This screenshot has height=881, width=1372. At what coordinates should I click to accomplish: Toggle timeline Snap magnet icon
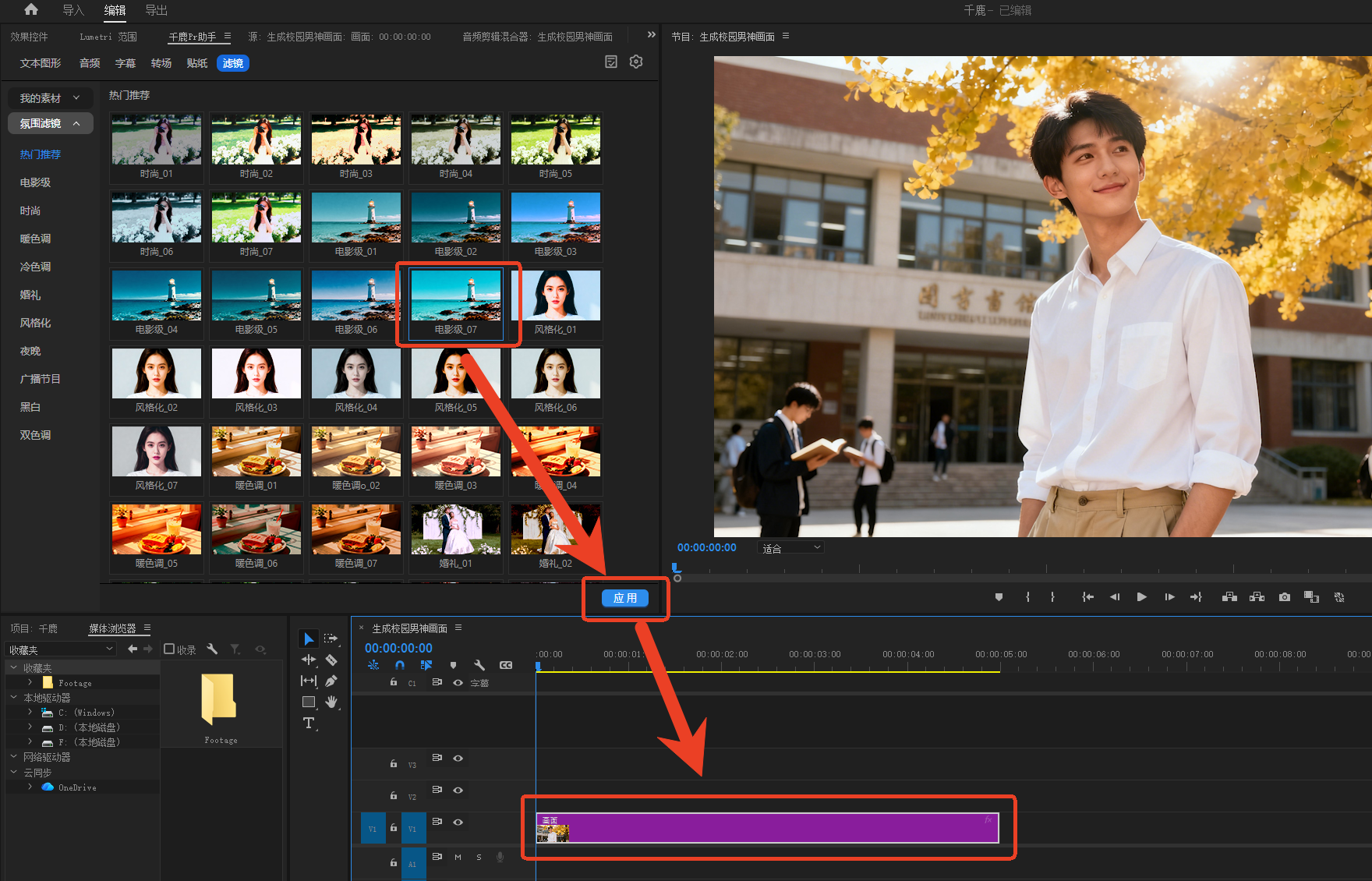tap(400, 665)
